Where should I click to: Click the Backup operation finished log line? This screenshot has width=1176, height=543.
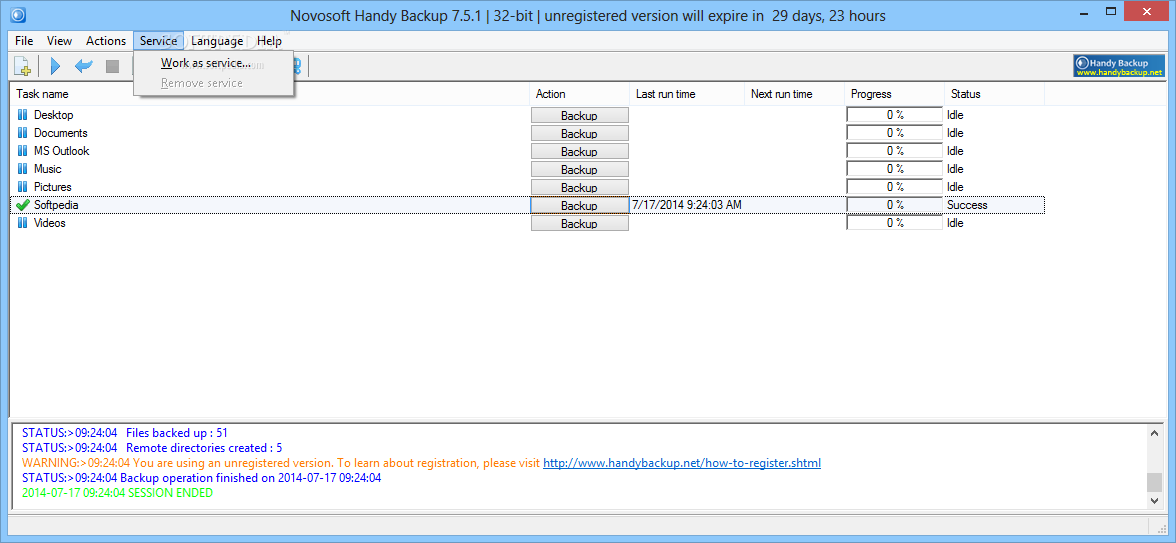[202, 478]
